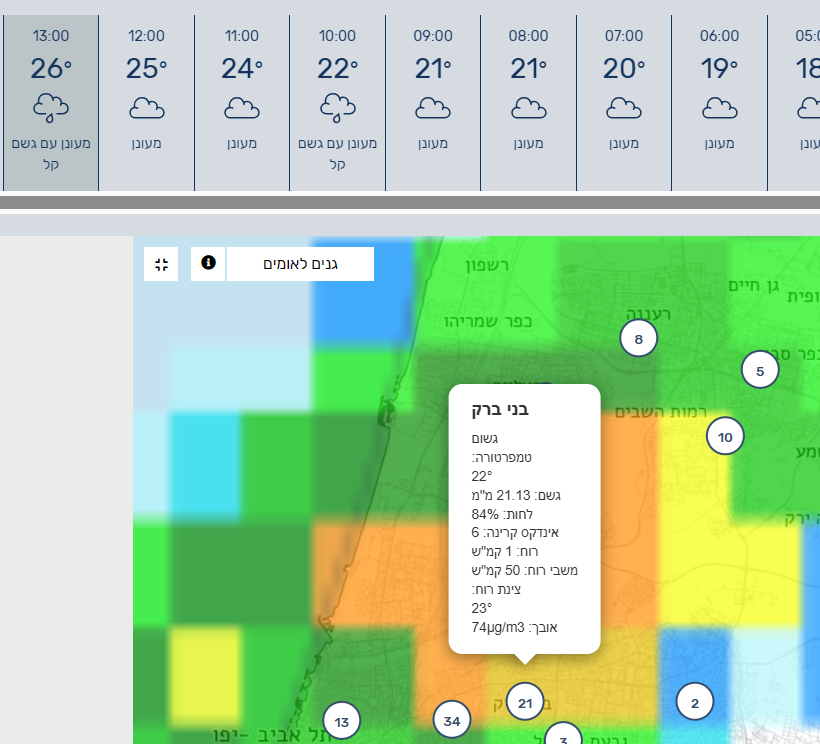Screen dimensions: 820x744
Task: Click the רשפון place label on map
Action: coord(487,266)
